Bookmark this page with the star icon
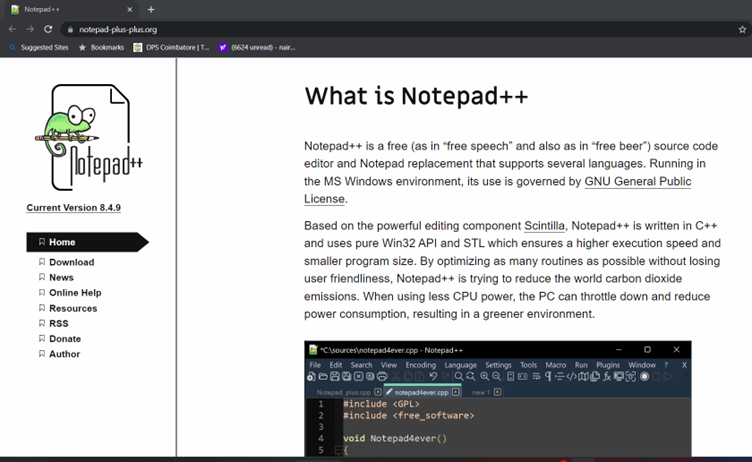Image resolution: width=752 pixels, height=462 pixels. click(742, 29)
